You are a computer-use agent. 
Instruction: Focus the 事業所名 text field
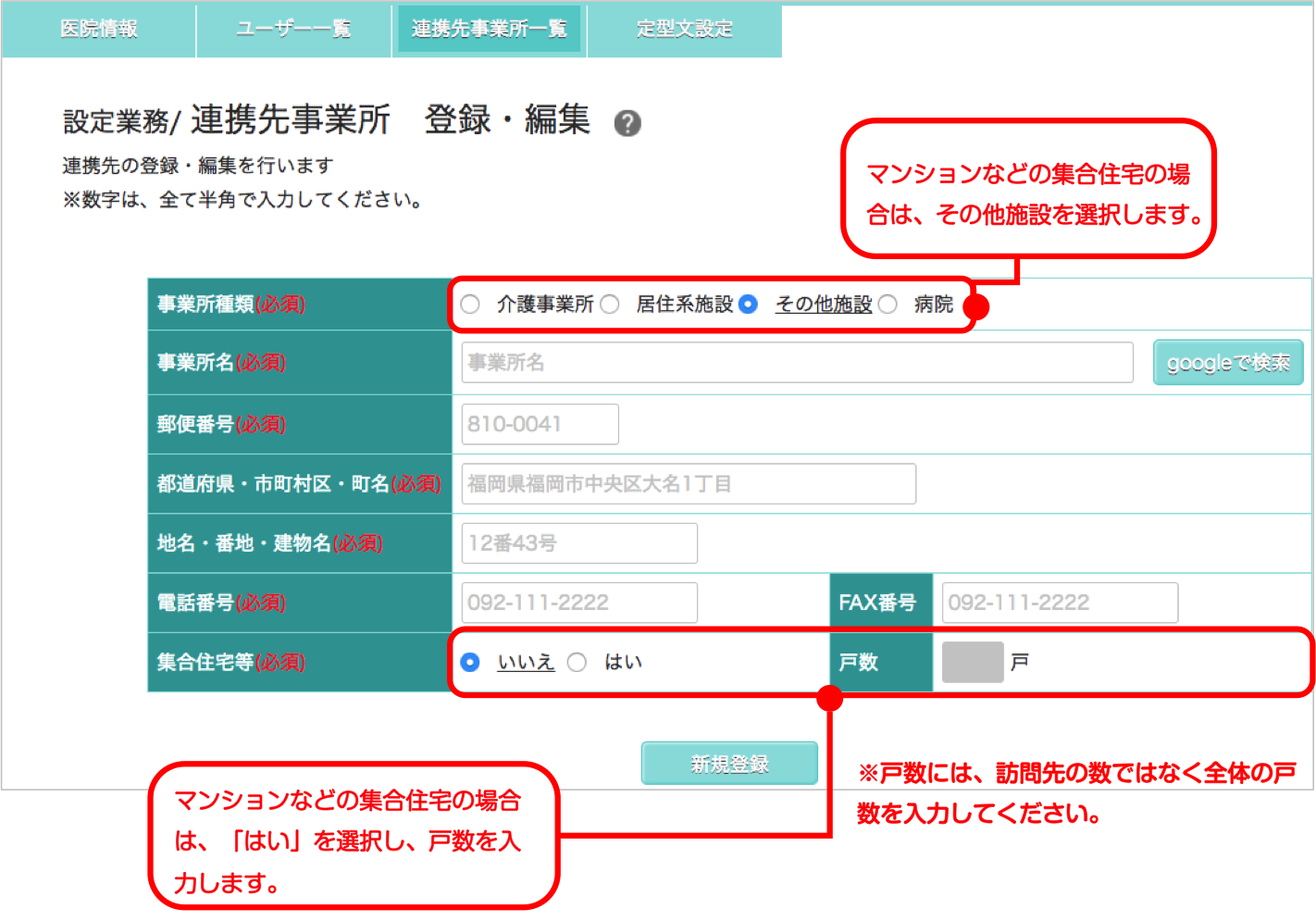(797, 363)
